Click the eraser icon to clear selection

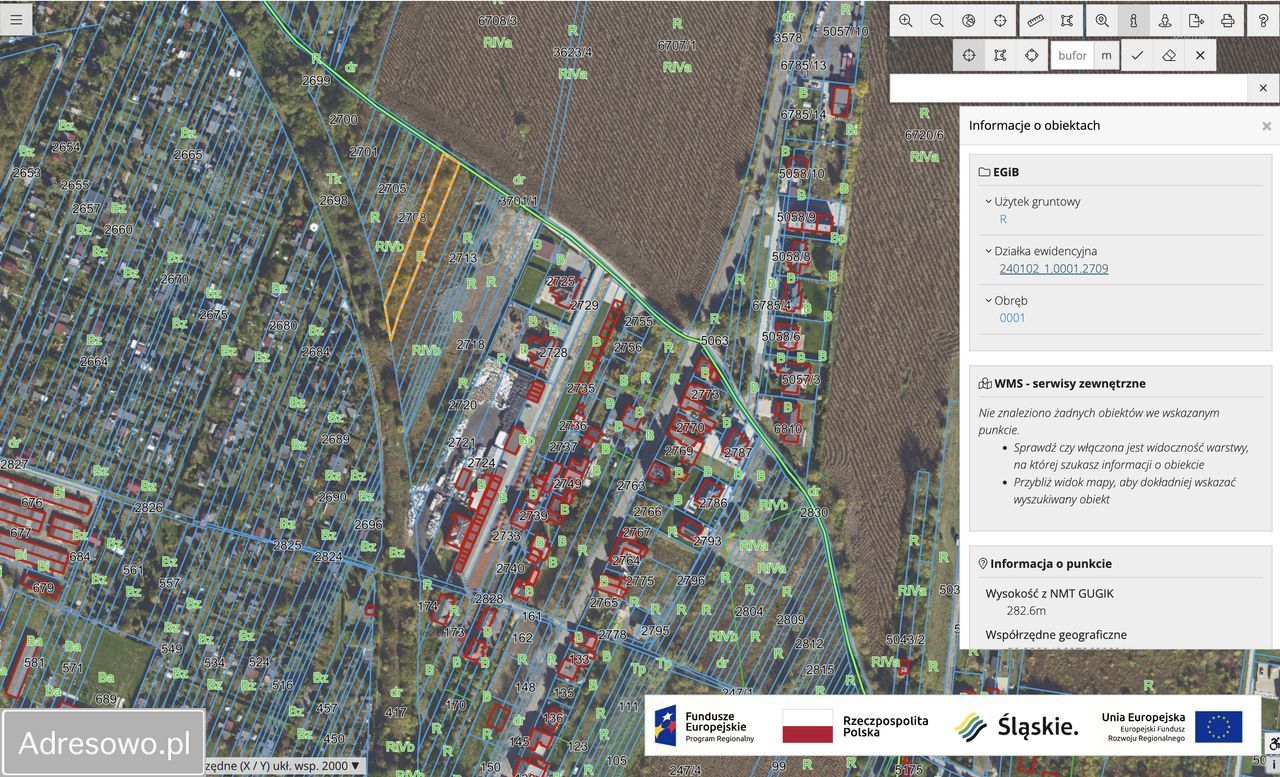click(x=1169, y=56)
